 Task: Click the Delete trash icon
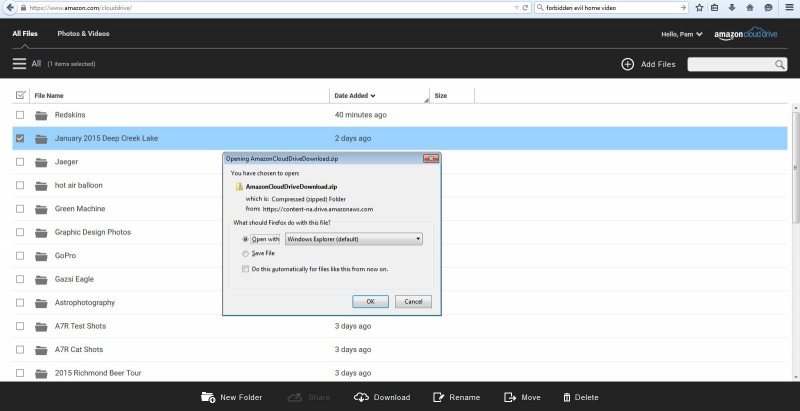click(564, 397)
